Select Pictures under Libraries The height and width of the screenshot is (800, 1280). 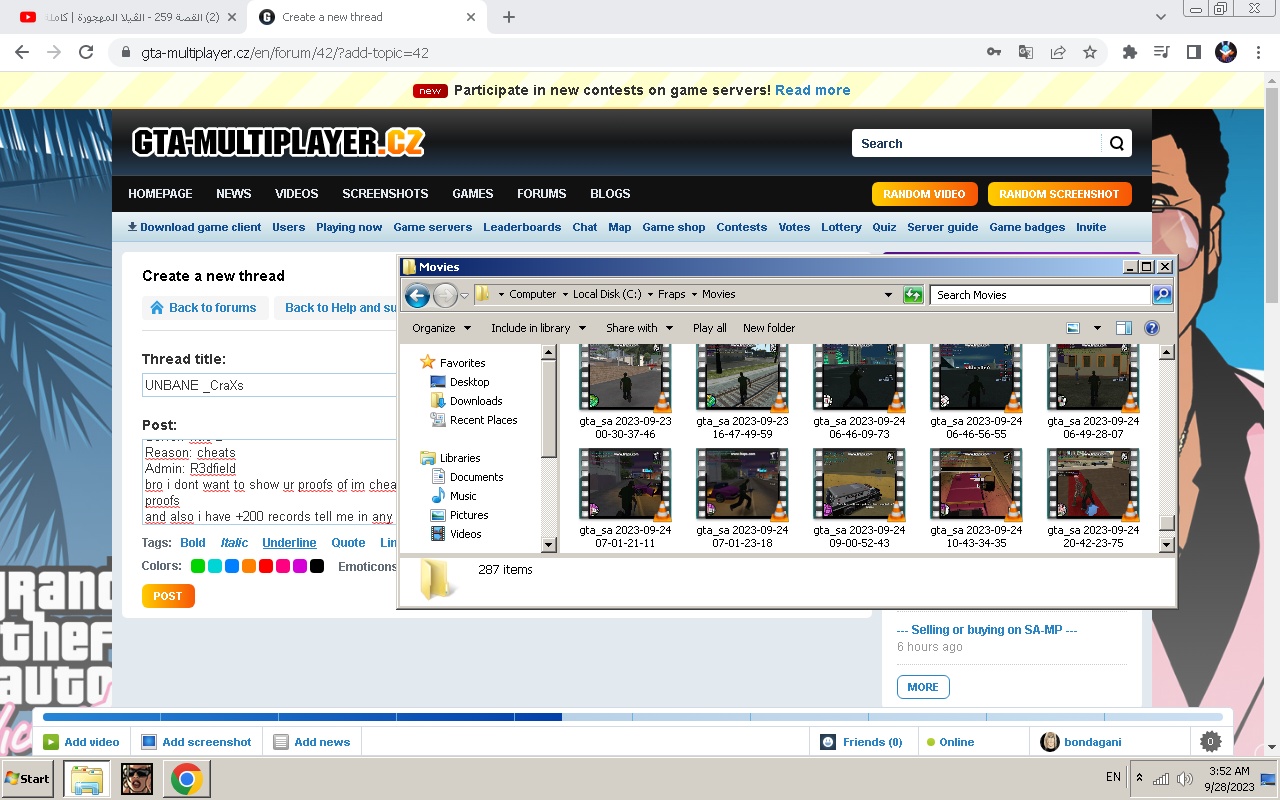pos(459,515)
